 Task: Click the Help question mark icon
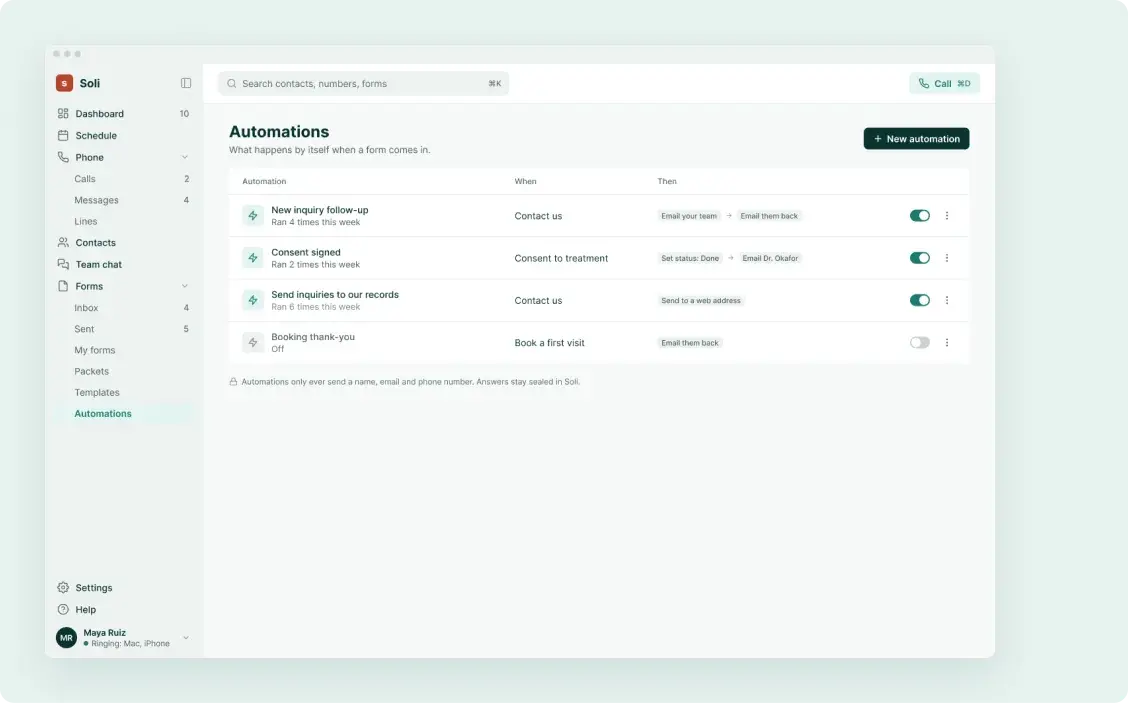tap(63, 609)
